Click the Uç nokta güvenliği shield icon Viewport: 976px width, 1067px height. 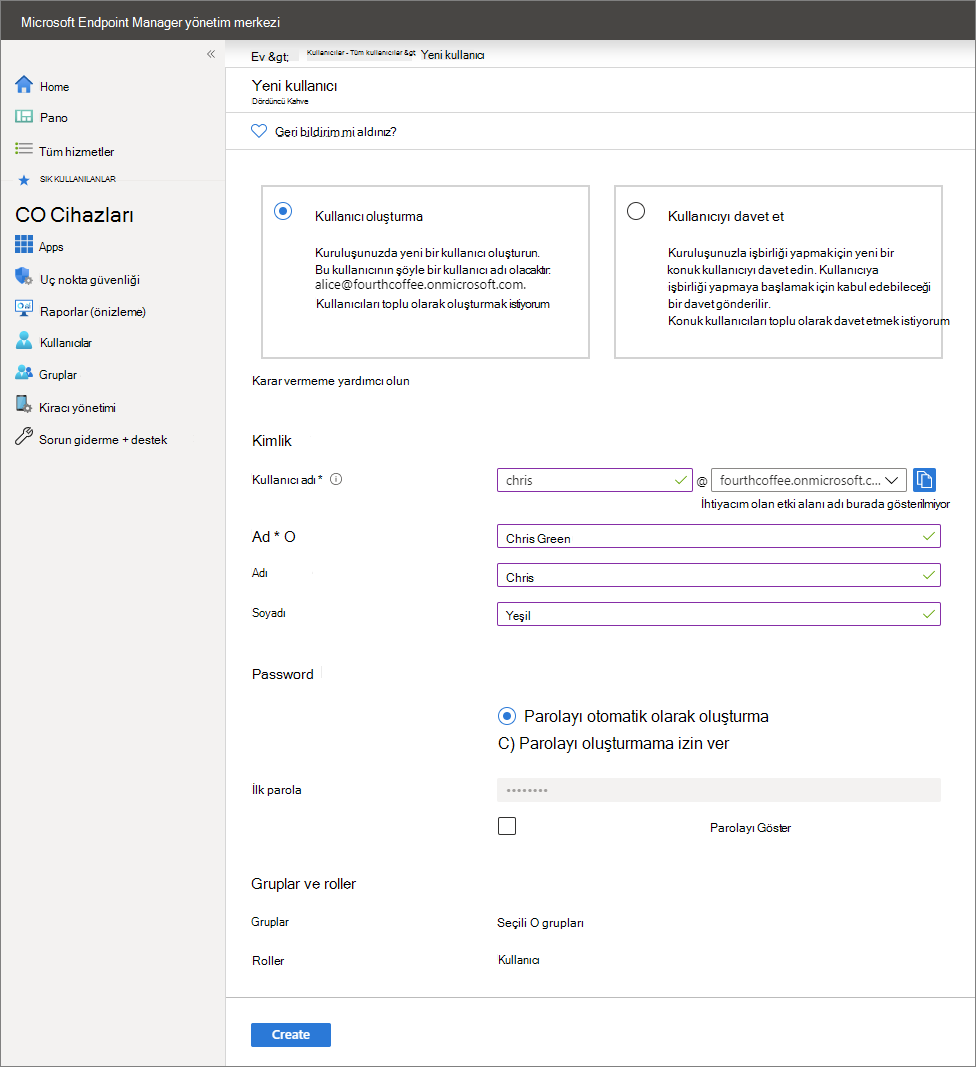click(x=24, y=276)
